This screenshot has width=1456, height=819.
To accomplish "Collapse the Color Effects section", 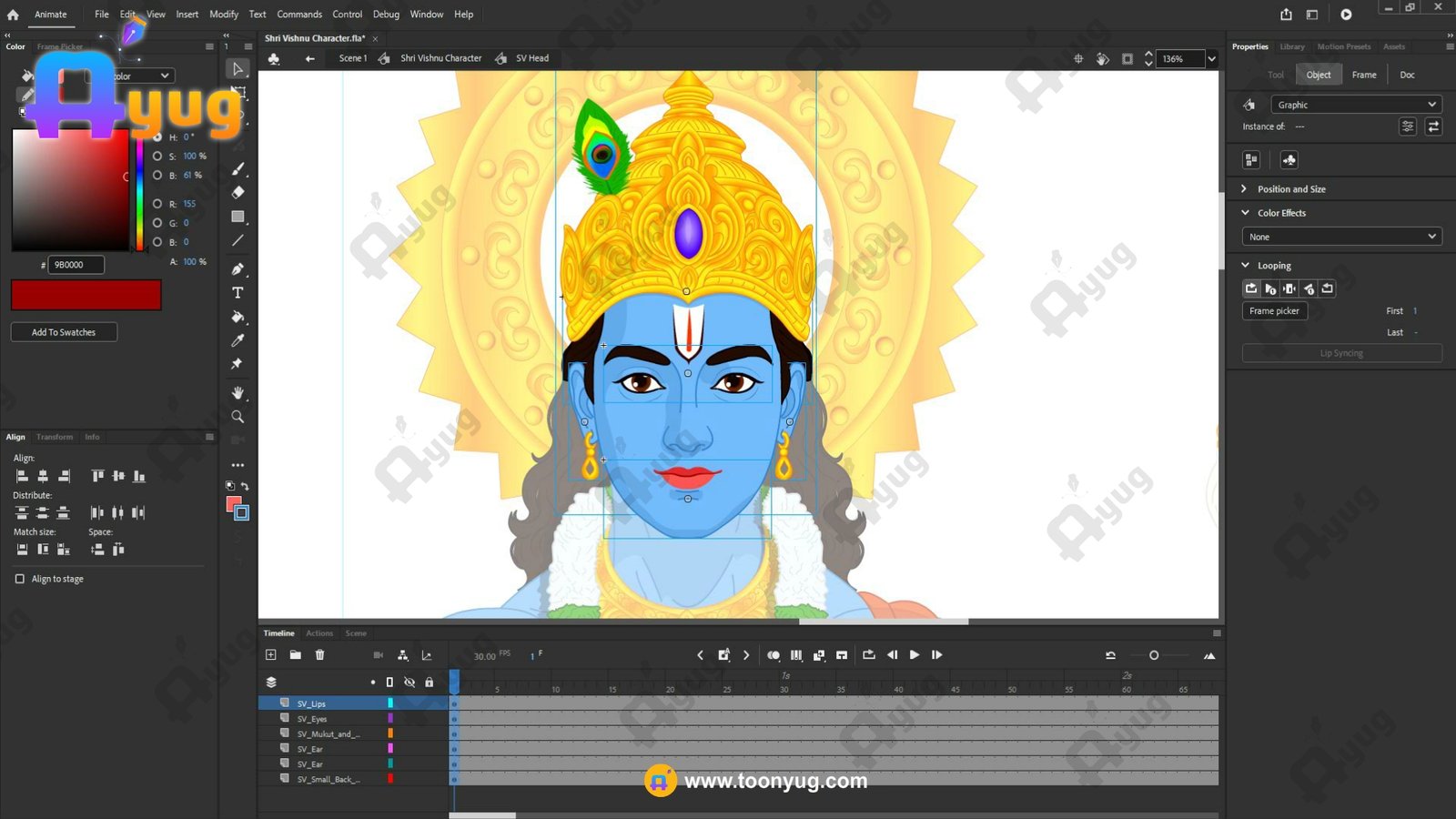I will (1244, 213).
